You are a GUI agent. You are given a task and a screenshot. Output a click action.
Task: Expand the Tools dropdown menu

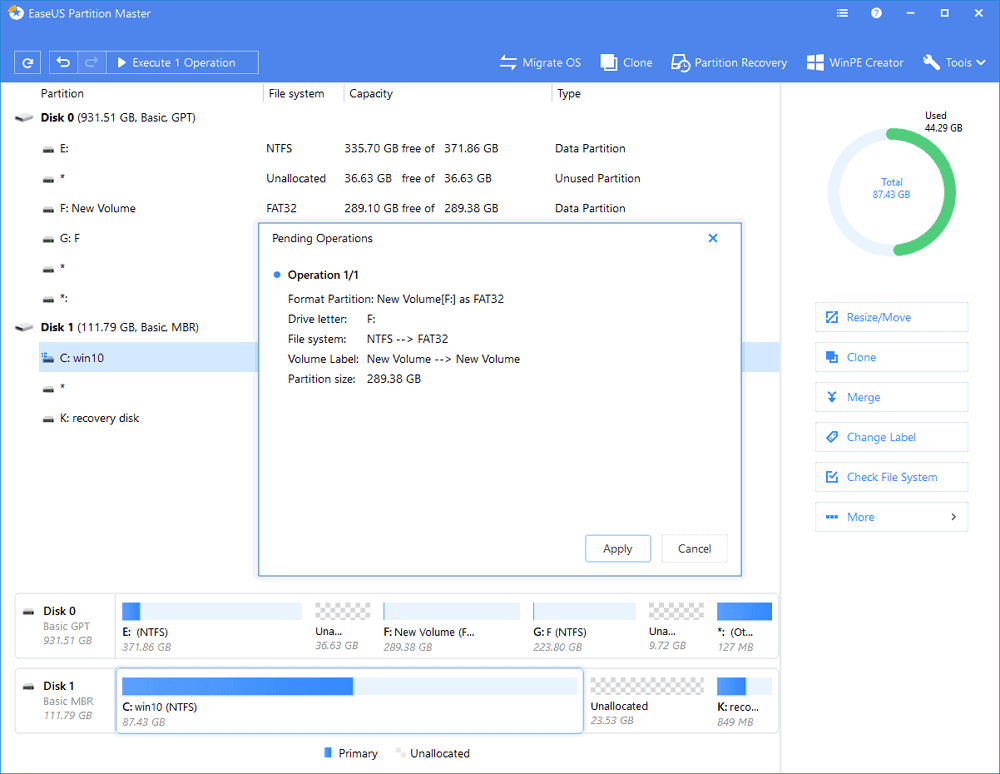click(x=957, y=62)
